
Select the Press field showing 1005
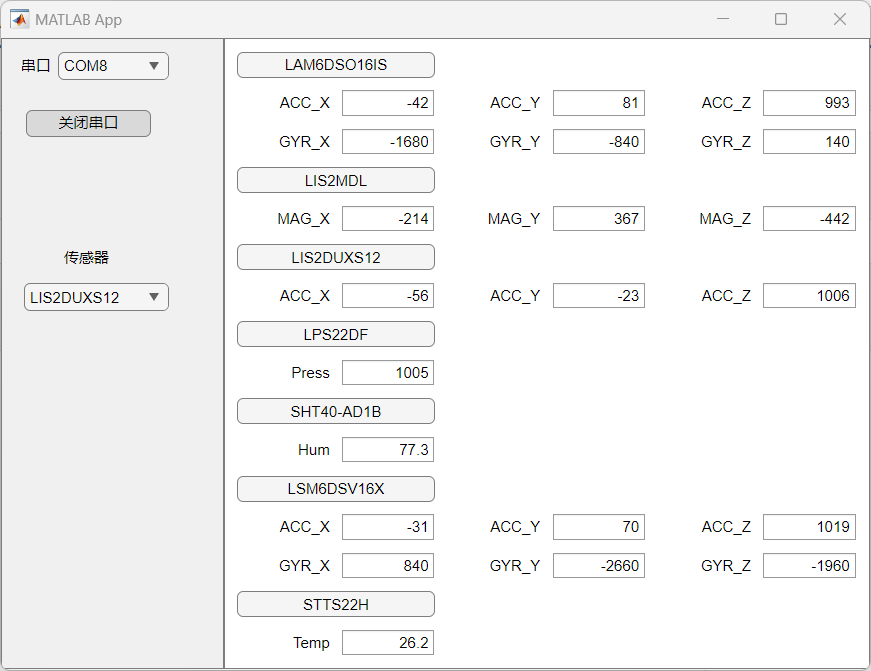pos(388,373)
